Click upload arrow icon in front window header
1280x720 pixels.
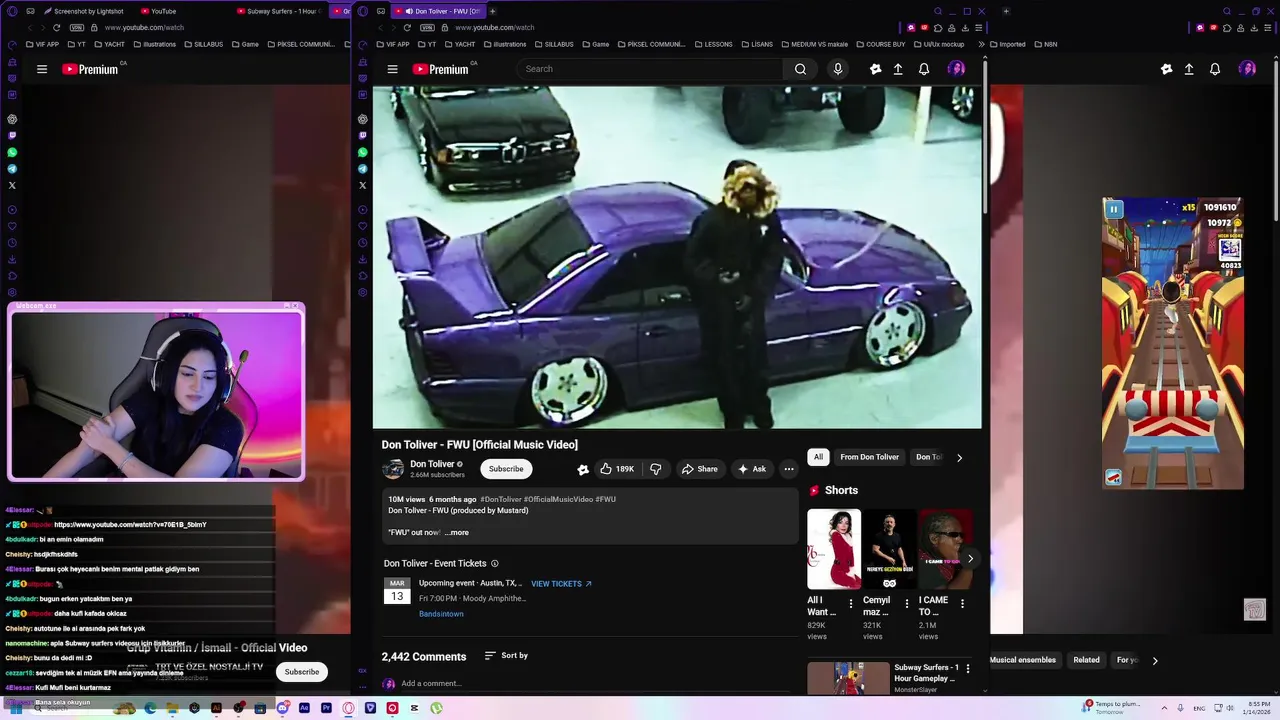[x=898, y=69]
